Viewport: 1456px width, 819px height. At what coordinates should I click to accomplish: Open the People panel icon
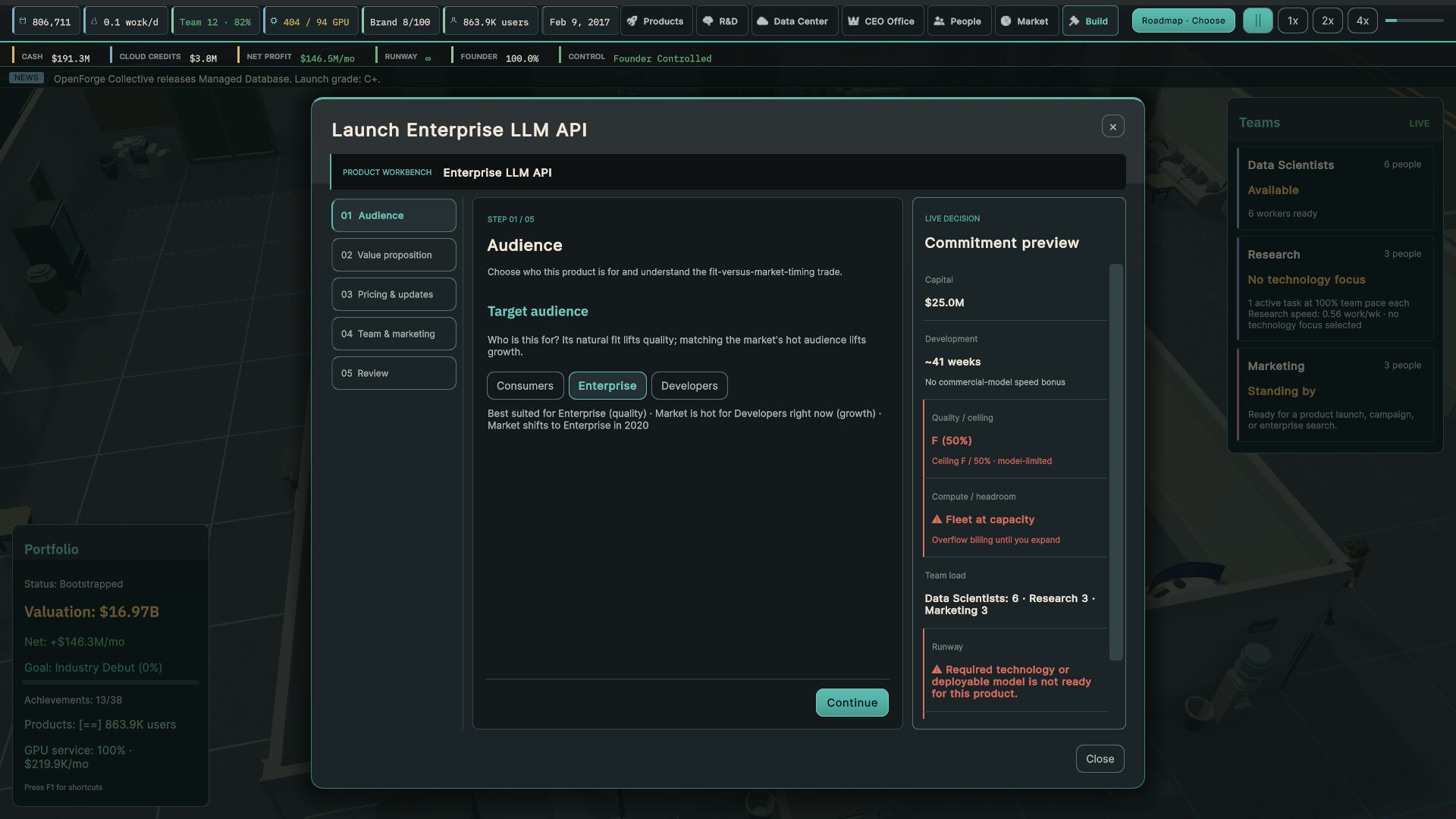(939, 21)
